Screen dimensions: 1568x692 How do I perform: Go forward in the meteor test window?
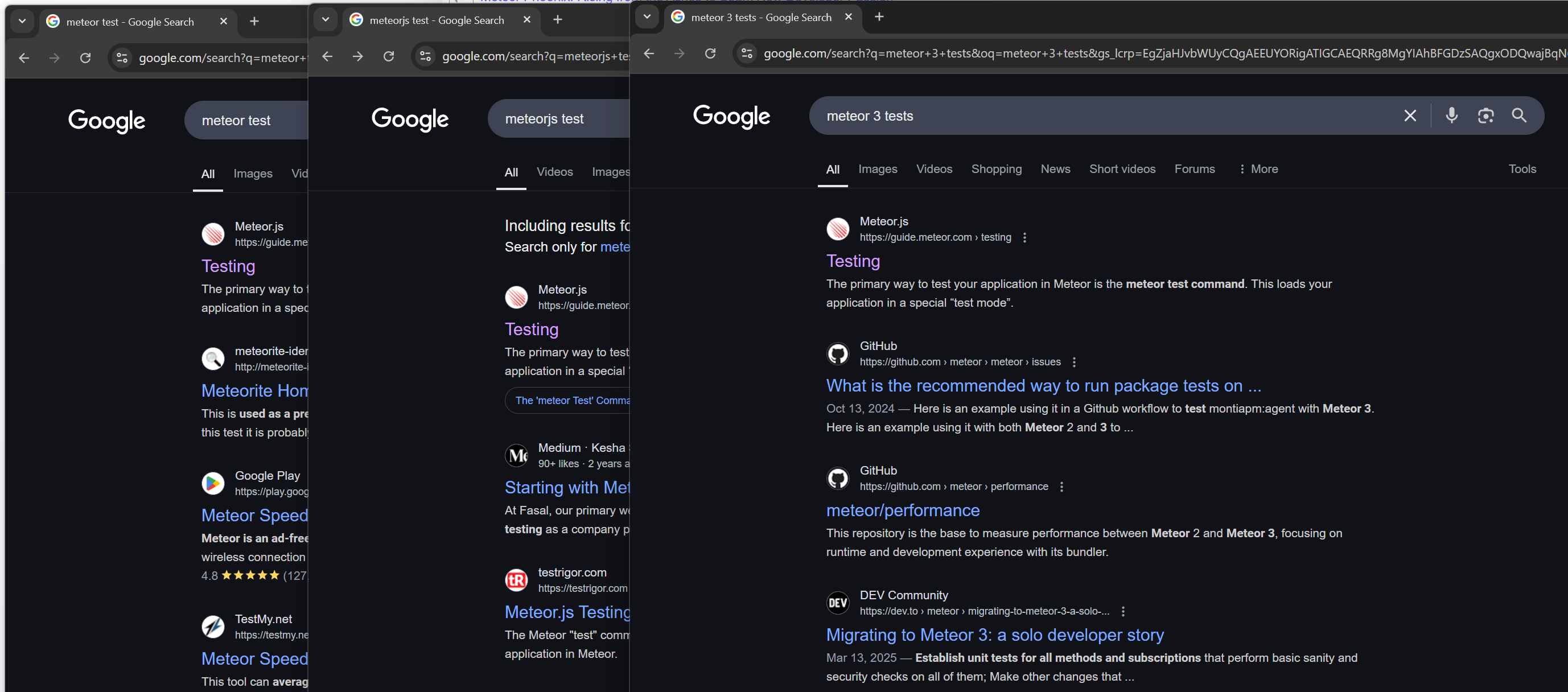(54, 58)
